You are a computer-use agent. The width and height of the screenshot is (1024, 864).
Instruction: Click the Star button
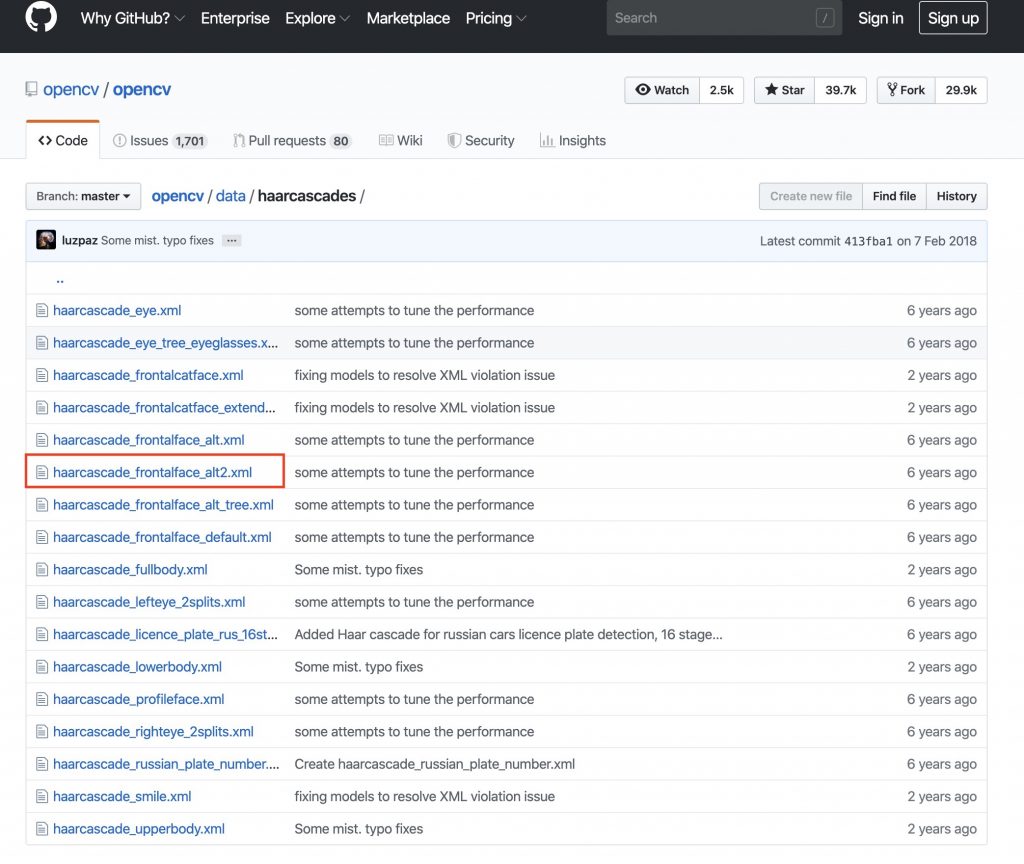tap(784, 90)
